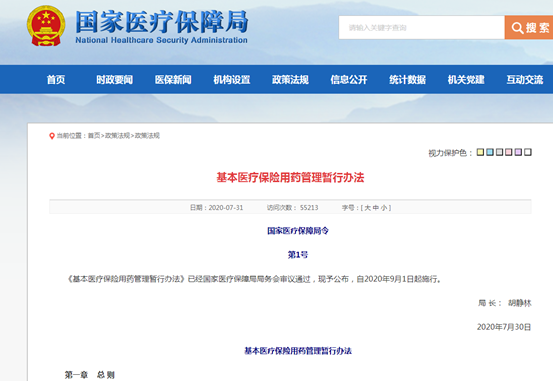Set font size to 大
The height and width of the screenshot is (381, 553).
[x=367, y=208]
